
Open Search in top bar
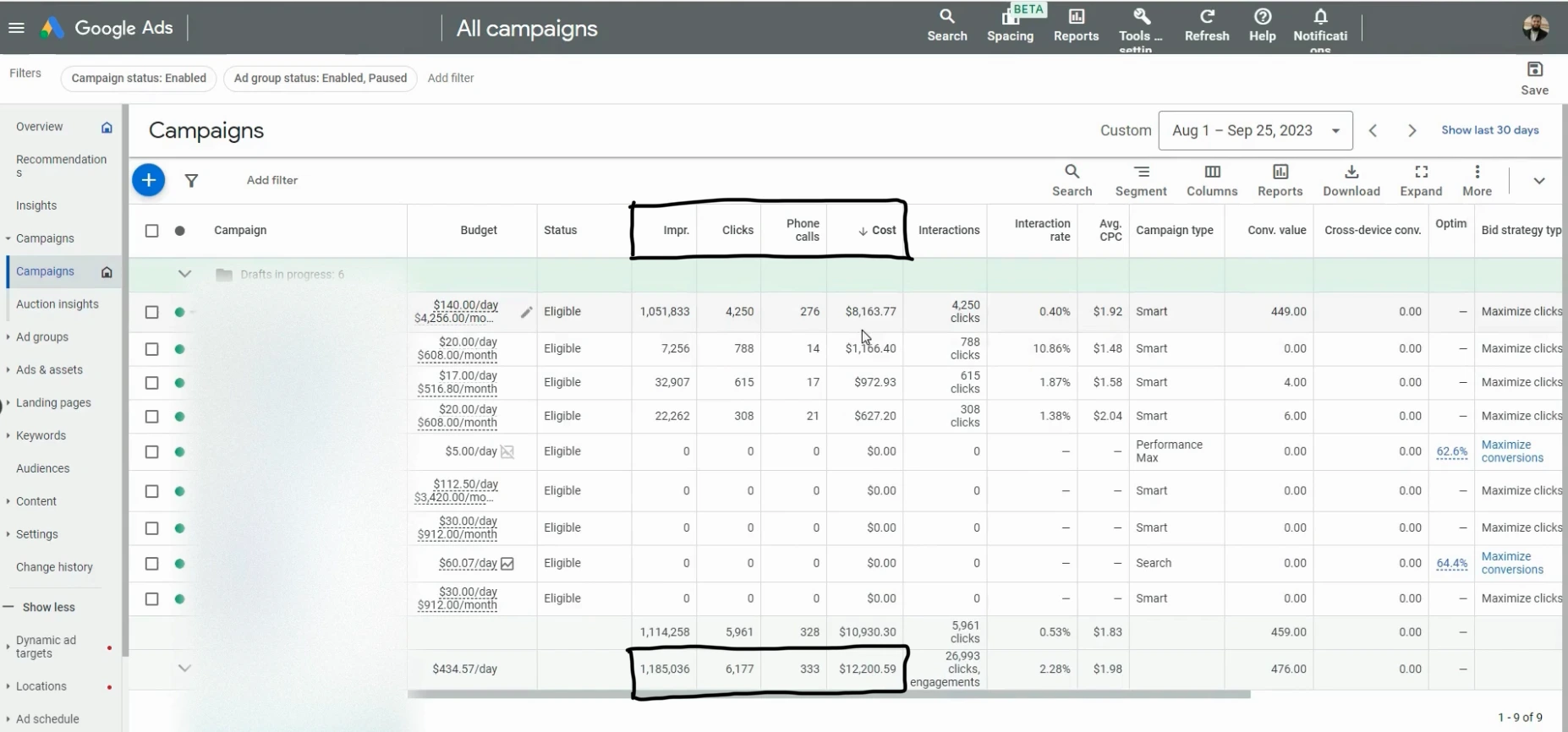946,25
